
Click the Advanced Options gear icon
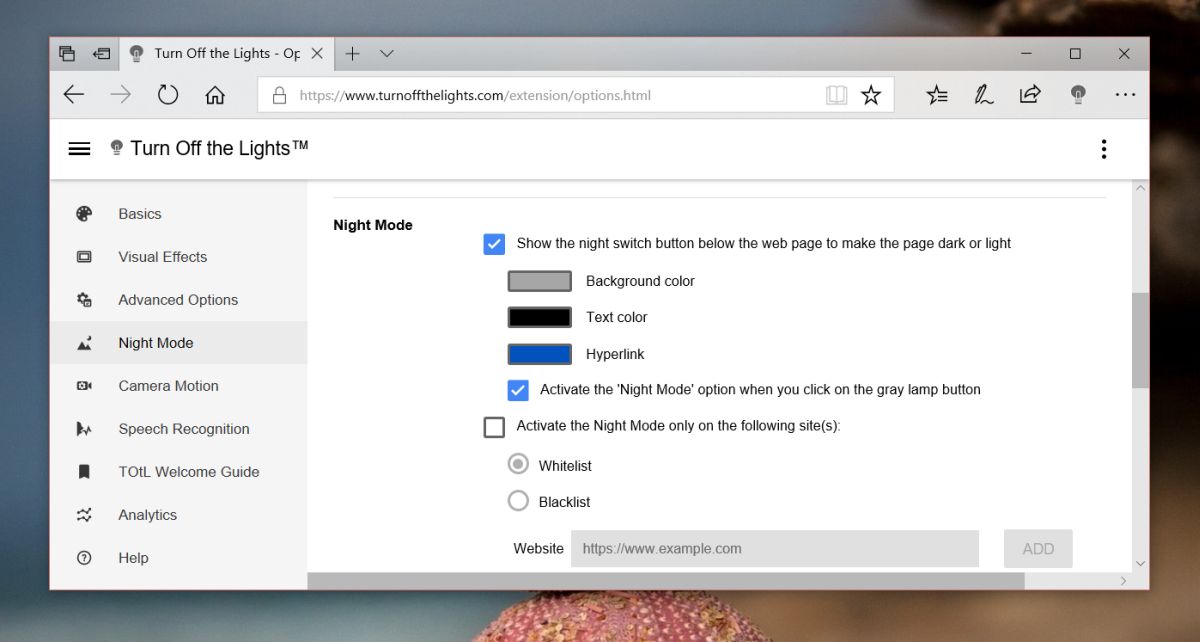pos(84,299)
